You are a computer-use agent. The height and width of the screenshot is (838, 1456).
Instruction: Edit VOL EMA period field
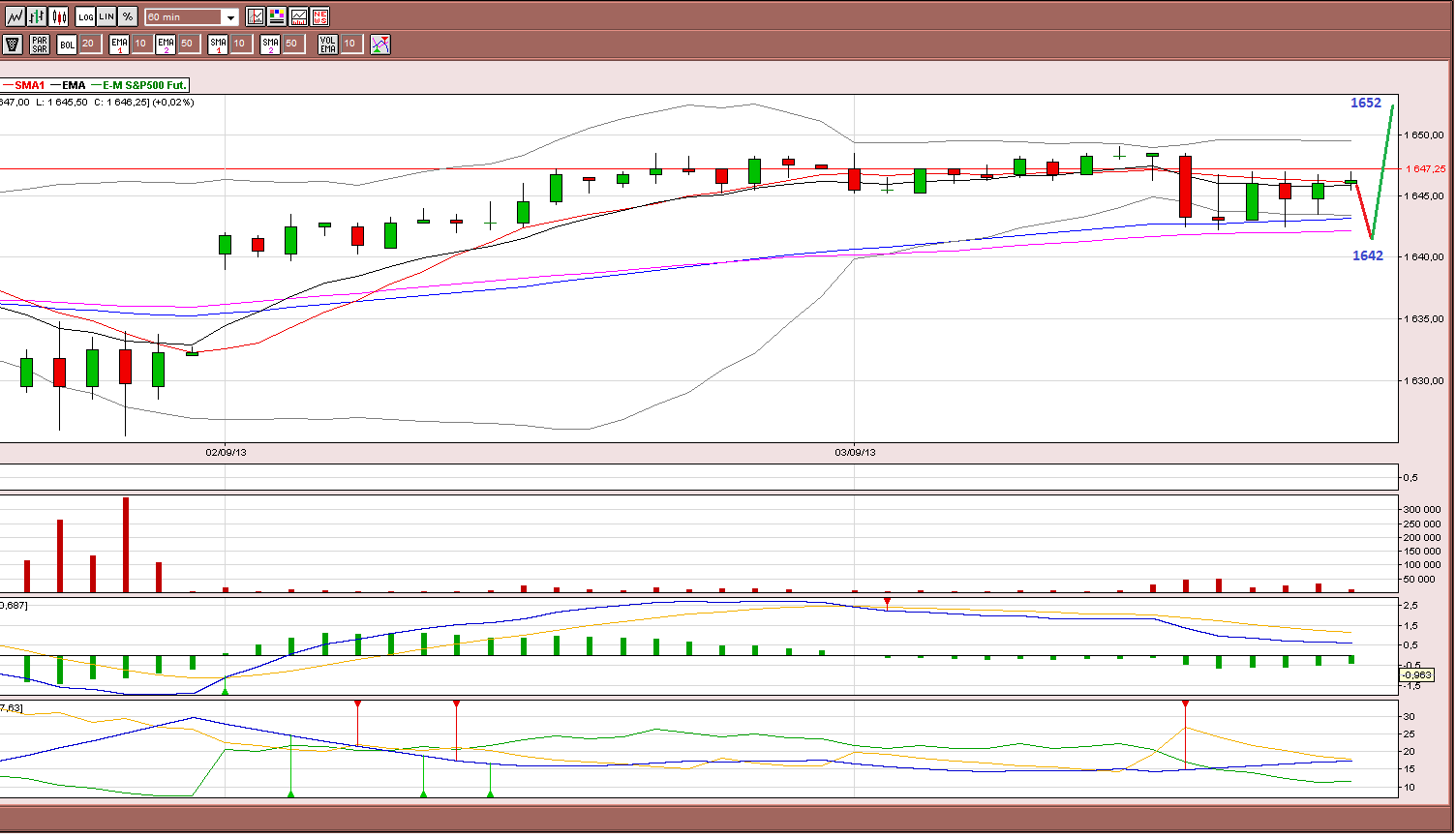click(x=350, y=45)
